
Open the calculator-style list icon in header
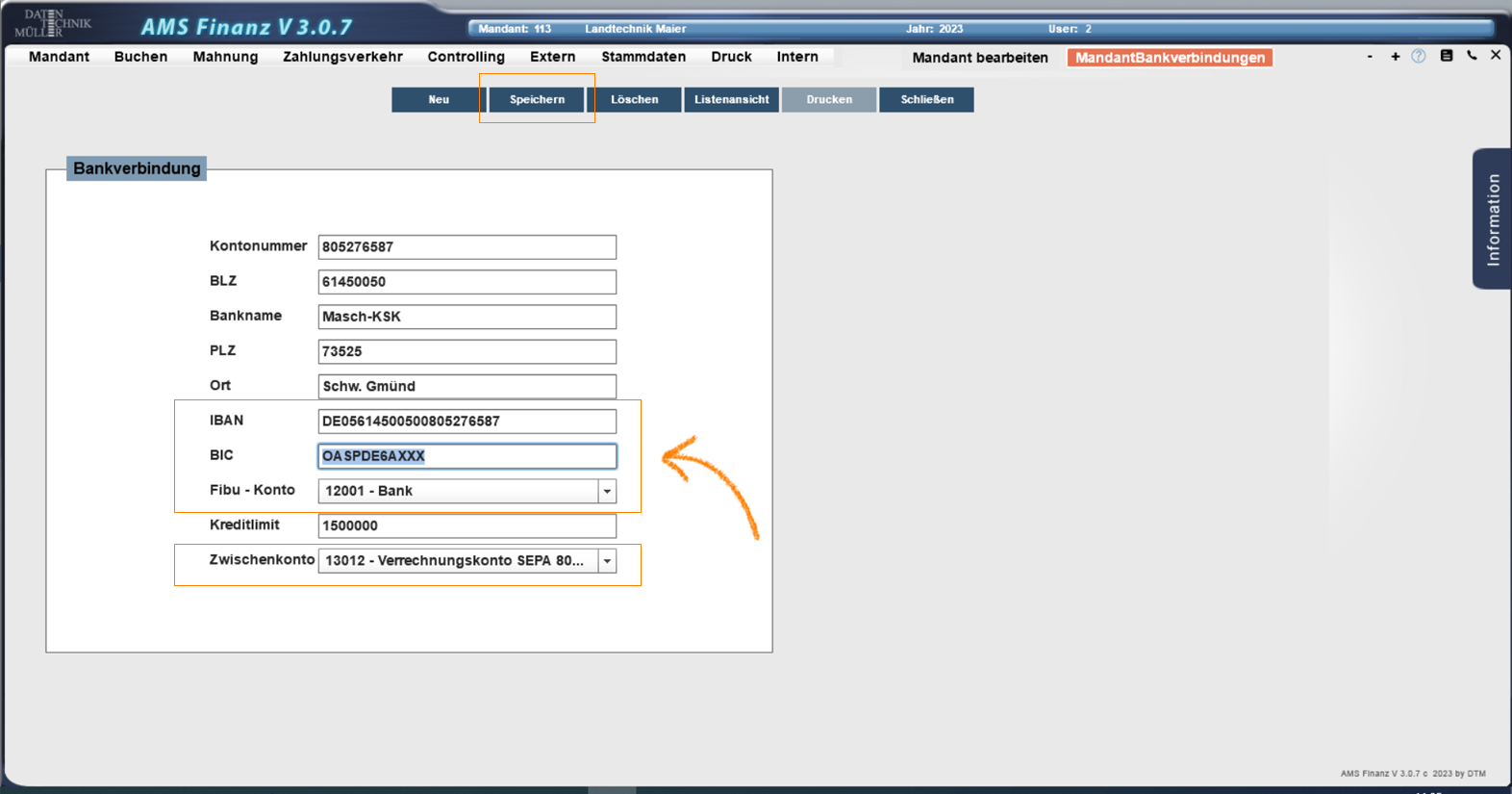(x=1446, y=56)
